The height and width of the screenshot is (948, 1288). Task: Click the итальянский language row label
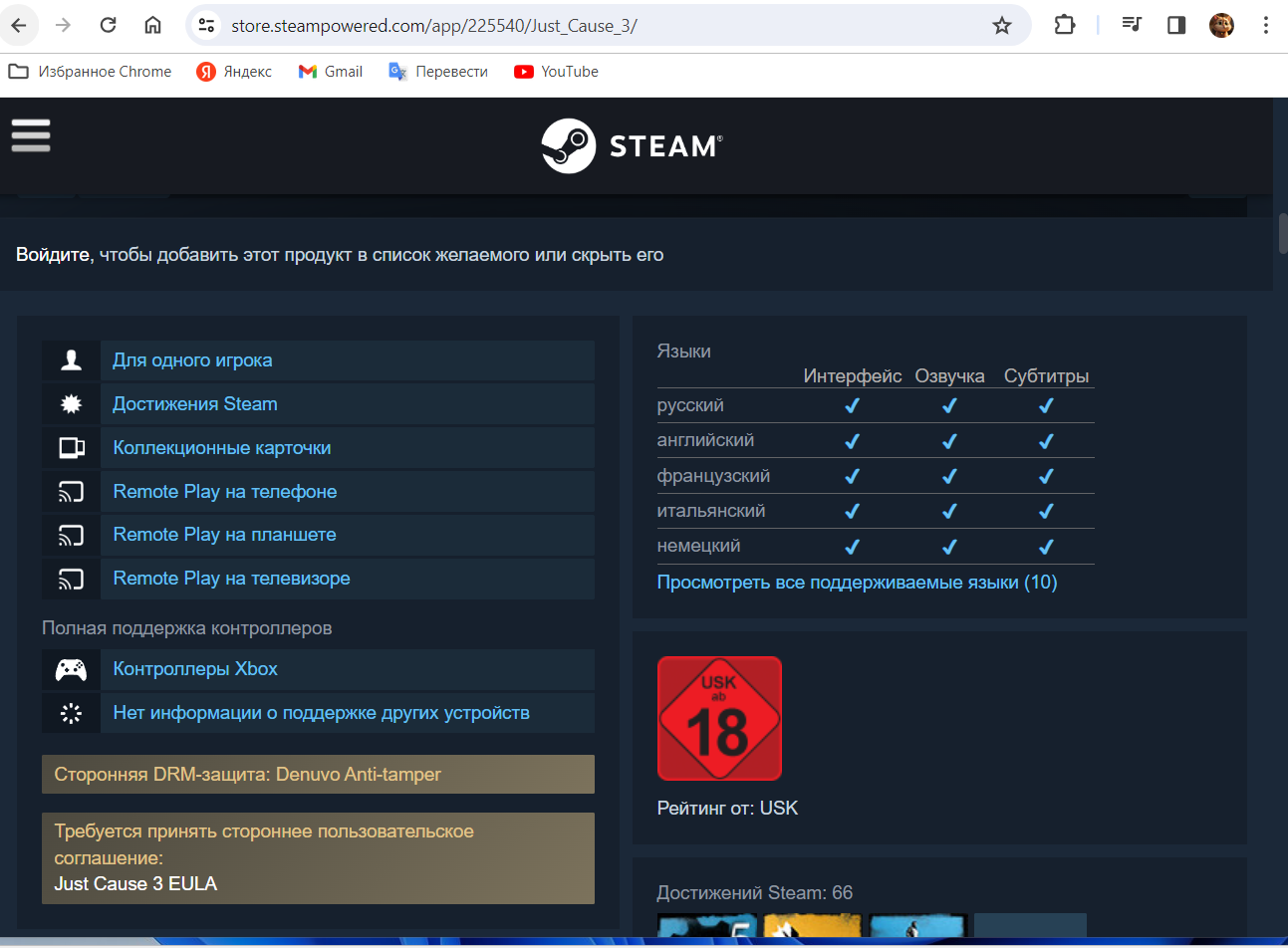pos(711,511)
